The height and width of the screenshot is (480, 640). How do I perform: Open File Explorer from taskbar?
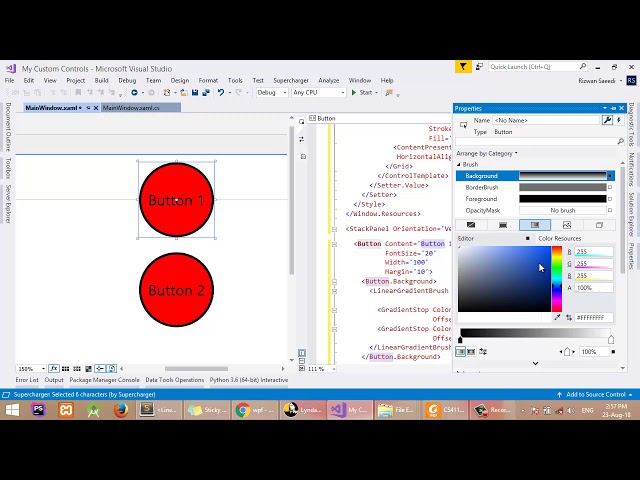coord(396,410)
